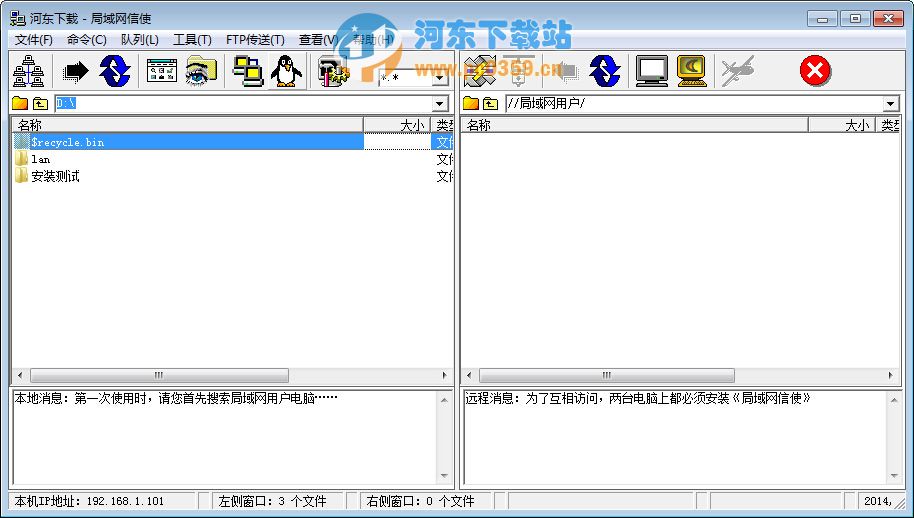
Task: Click the 本地消息 message text
Action: 175,399
